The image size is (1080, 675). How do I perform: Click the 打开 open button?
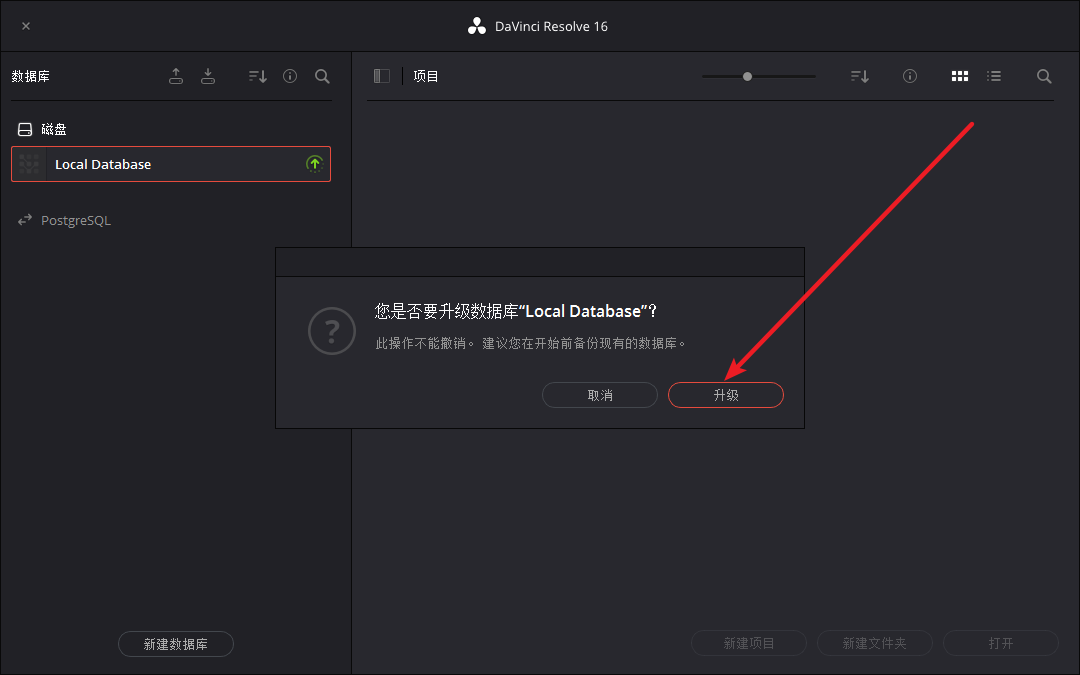click(1001, 643)
